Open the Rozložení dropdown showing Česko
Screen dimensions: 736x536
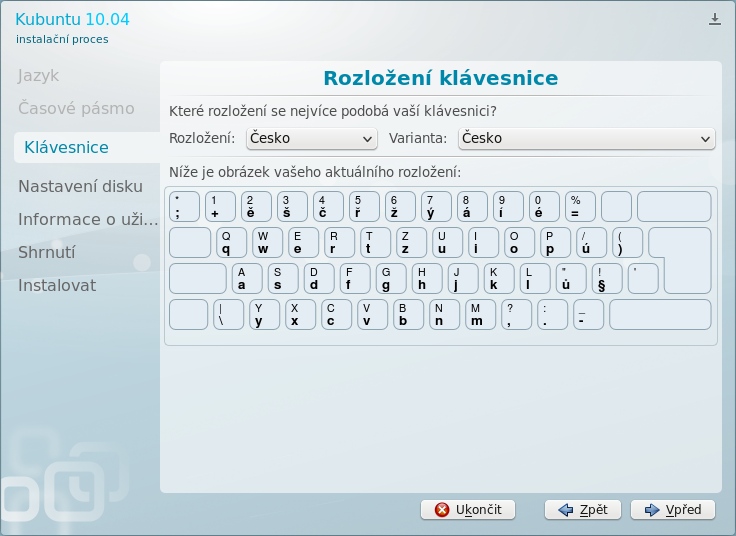pos(312,138)
